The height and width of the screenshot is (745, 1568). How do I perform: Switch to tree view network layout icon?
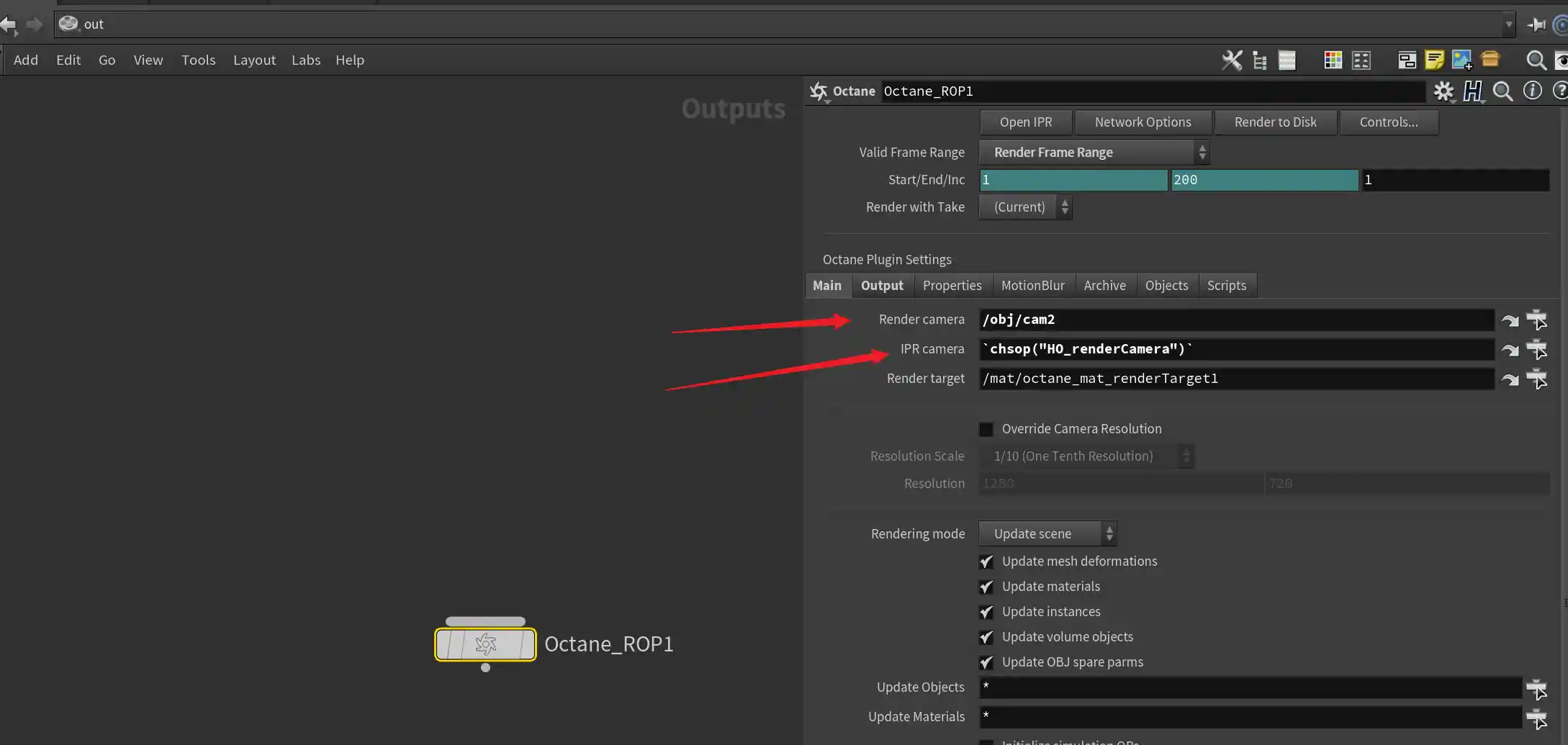(1259, 60)
